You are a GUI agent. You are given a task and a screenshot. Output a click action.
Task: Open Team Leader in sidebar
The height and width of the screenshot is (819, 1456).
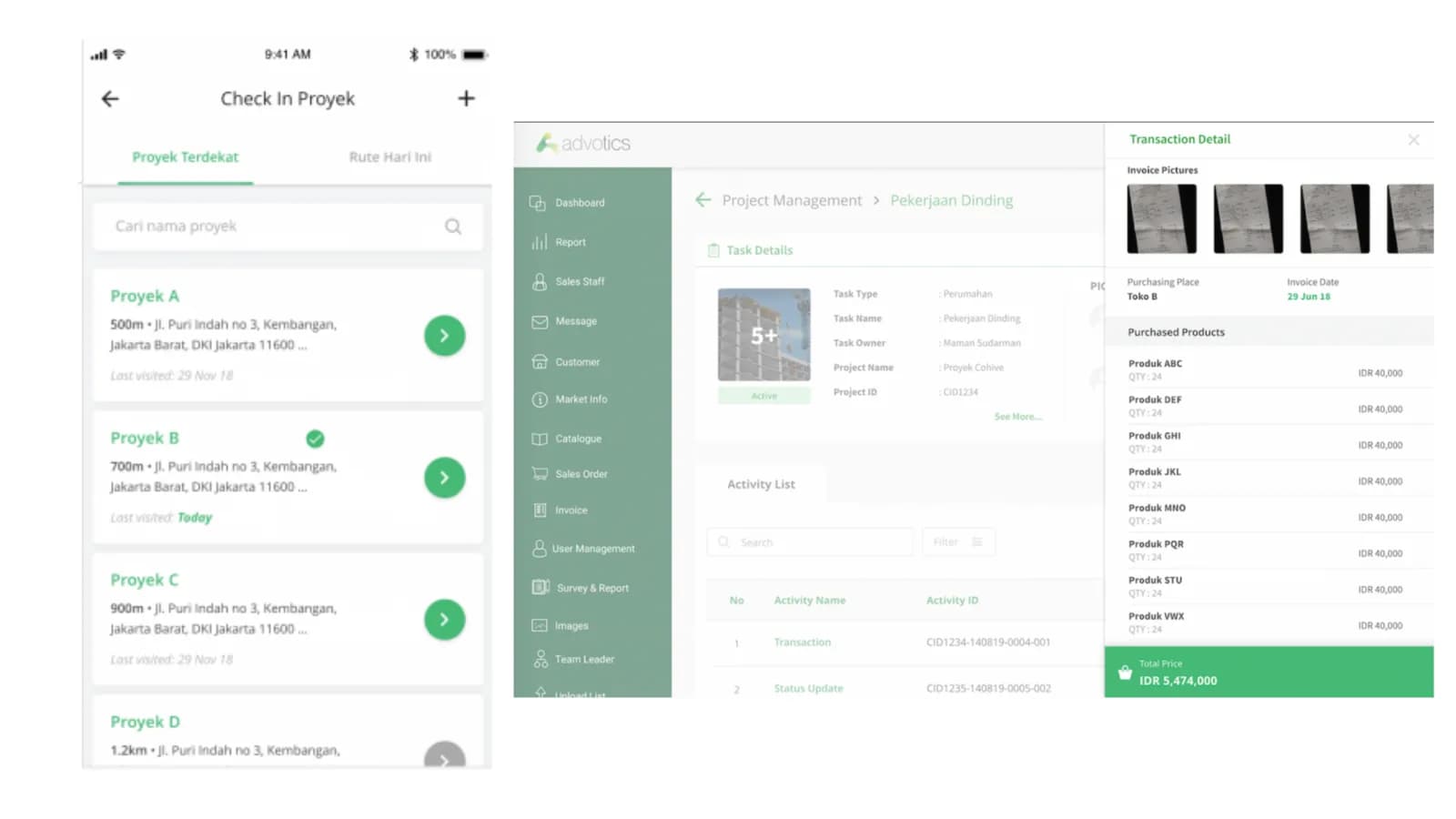[572, 659]
